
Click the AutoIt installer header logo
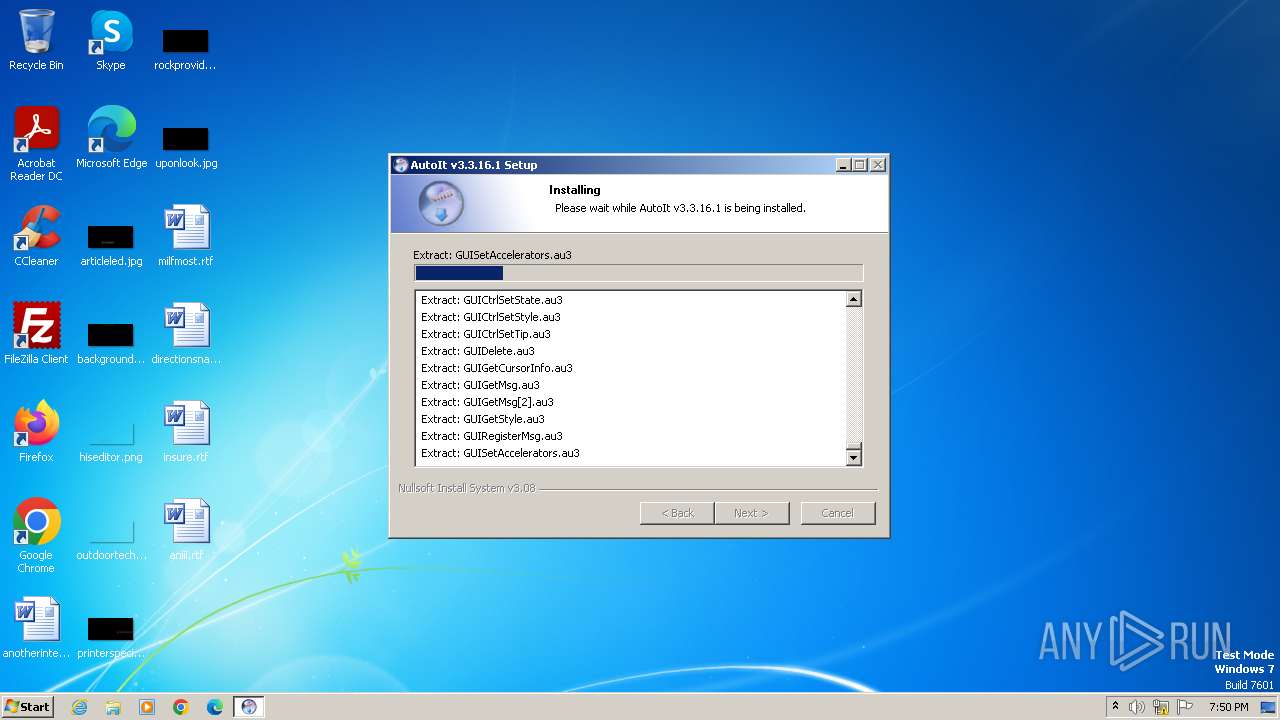click(x=441, y=203)
